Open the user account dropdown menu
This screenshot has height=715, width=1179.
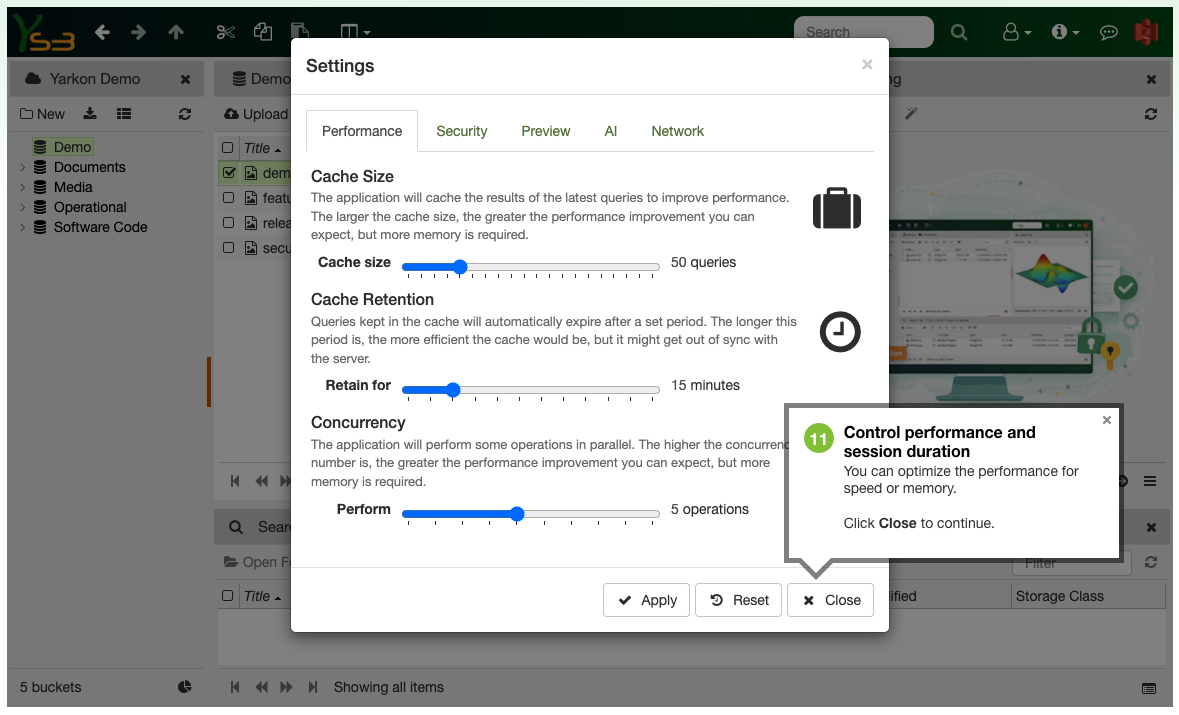[x=1017, y=32]
